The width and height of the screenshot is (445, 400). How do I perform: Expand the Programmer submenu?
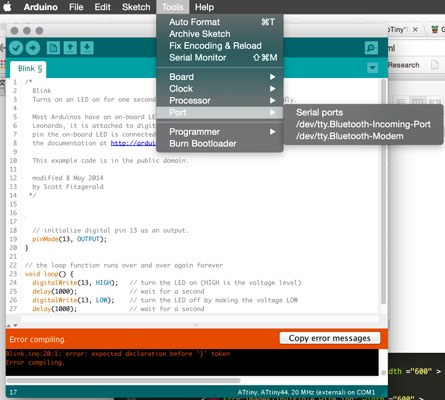coord(220,132)
